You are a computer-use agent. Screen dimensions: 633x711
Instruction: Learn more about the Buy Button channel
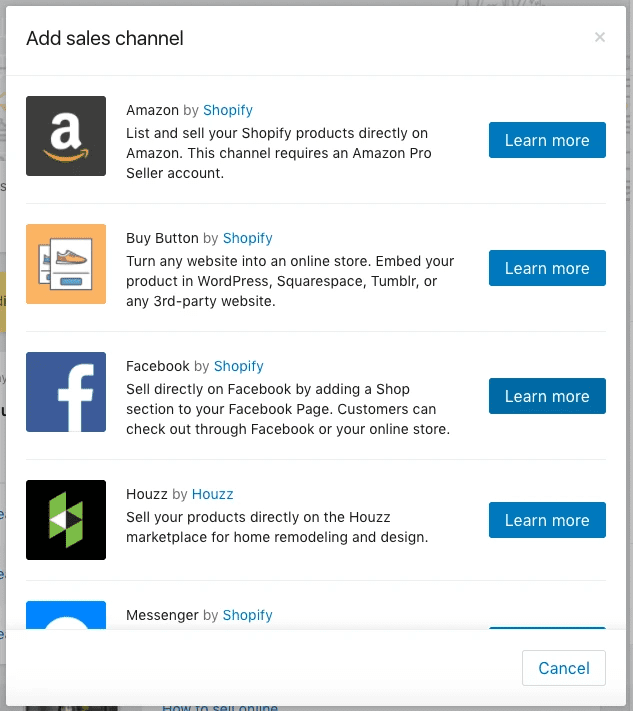tap(547, 268)
